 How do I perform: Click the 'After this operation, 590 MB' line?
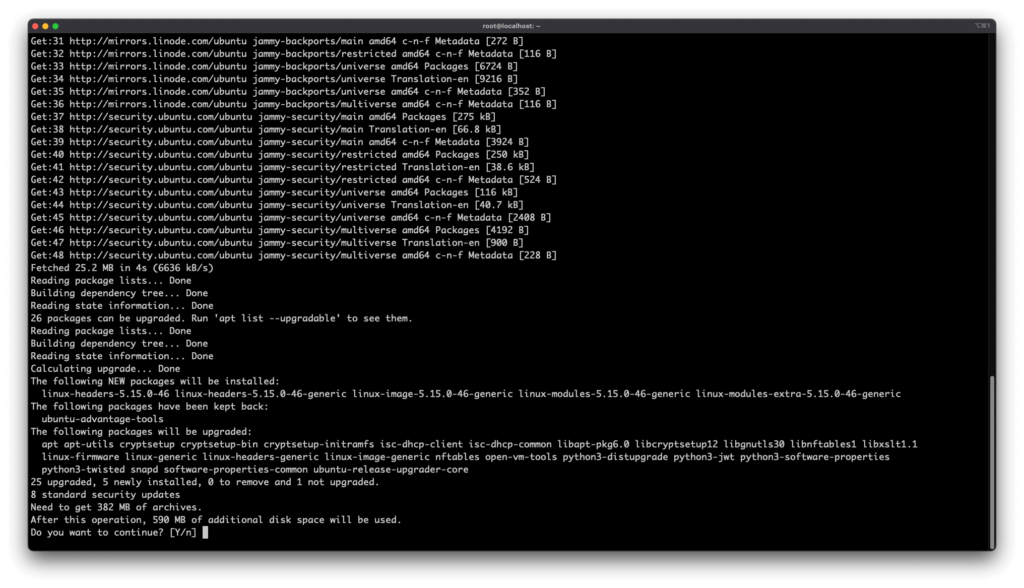[216, 520]
